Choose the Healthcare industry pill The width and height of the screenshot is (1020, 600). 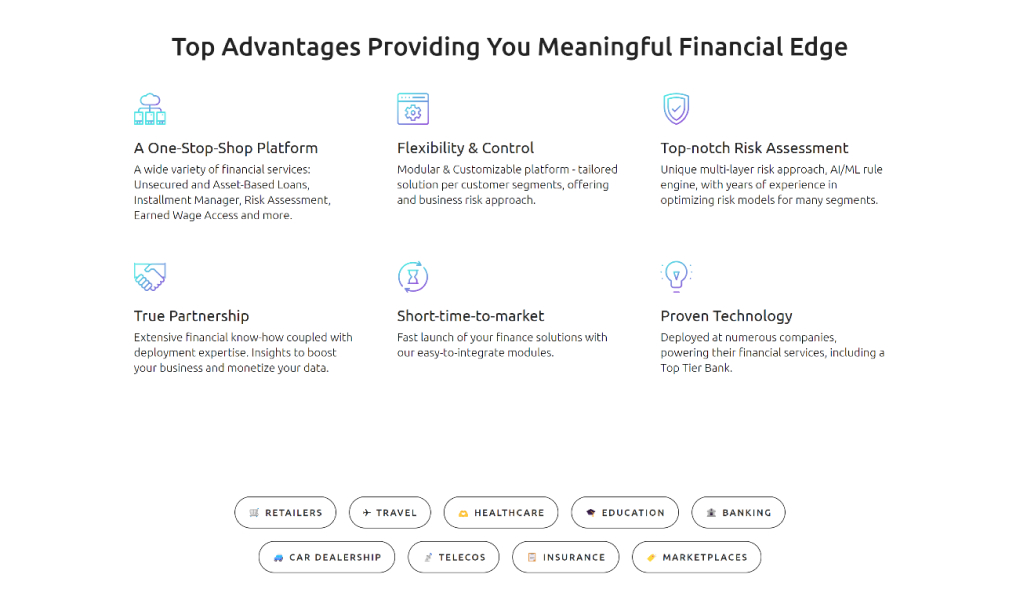coord(501,513)
